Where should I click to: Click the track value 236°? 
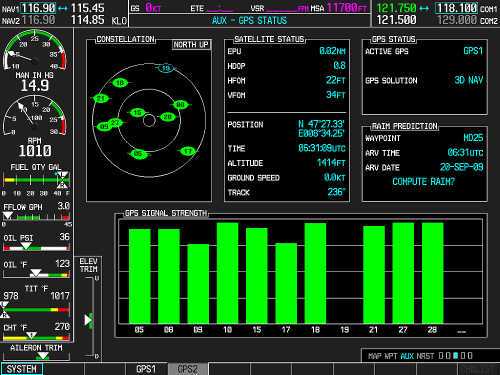[336, 192]
